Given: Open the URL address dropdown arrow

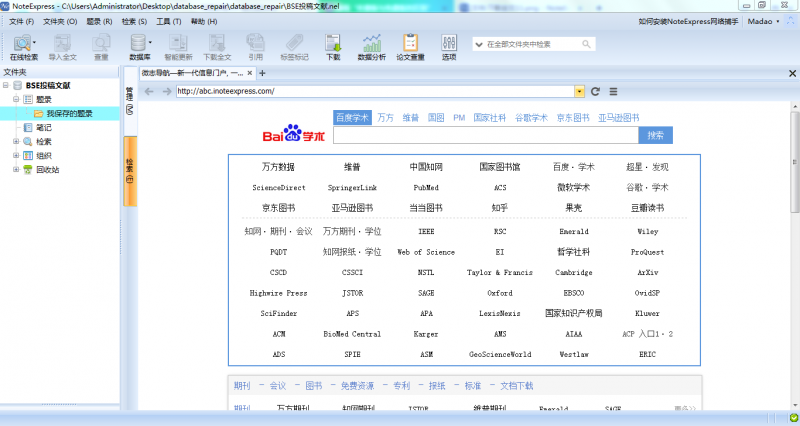Looking at the screenshot, I should point(579,91).
